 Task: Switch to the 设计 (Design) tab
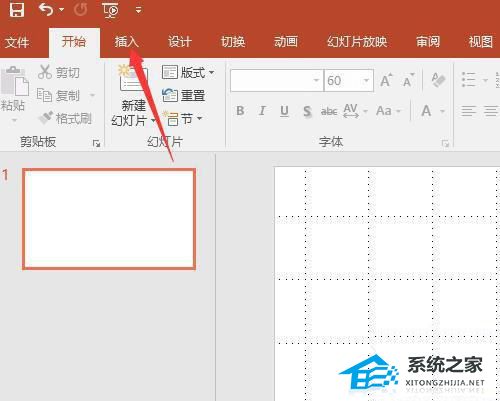[x=180, y=42]
